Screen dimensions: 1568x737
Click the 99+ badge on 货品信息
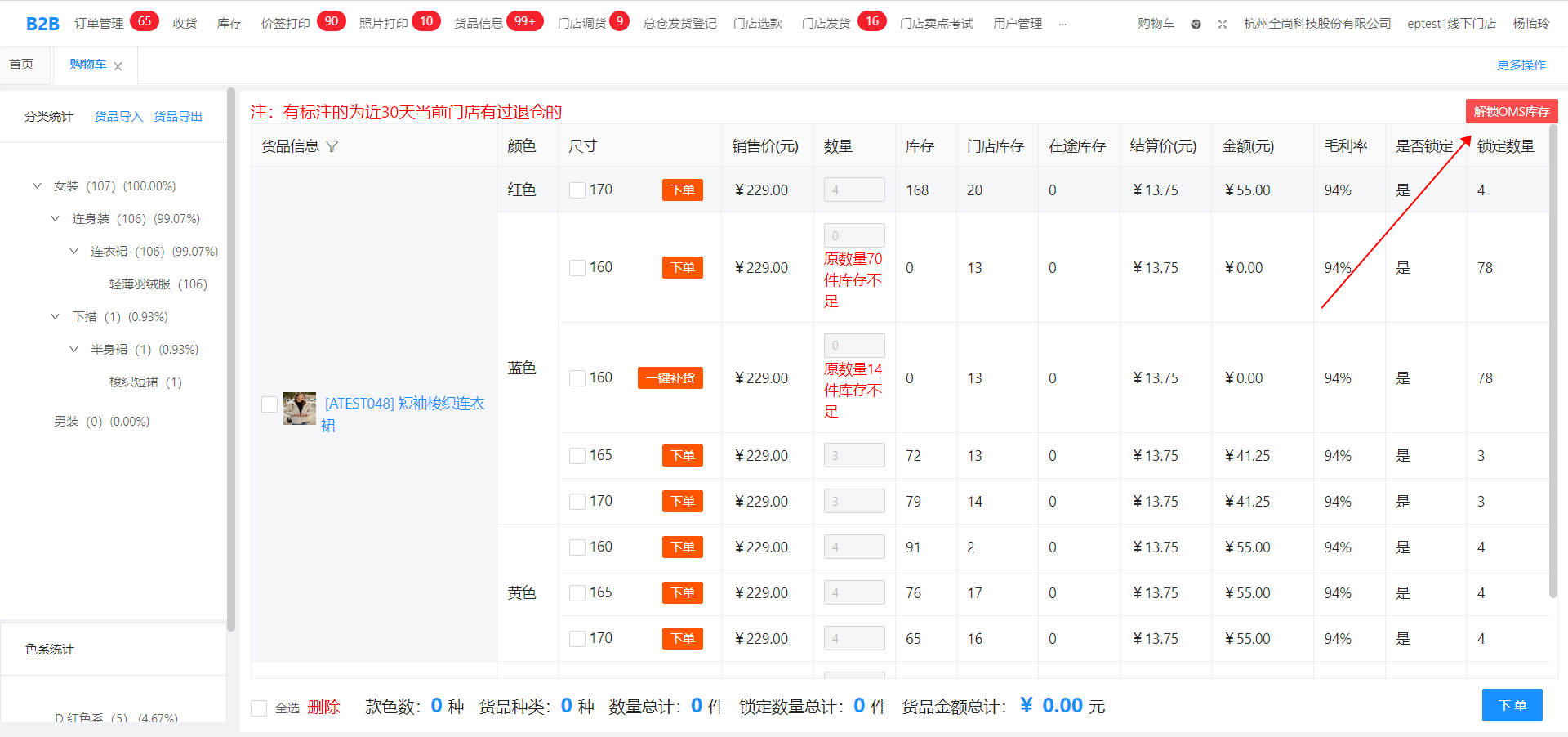coord(524,21)
